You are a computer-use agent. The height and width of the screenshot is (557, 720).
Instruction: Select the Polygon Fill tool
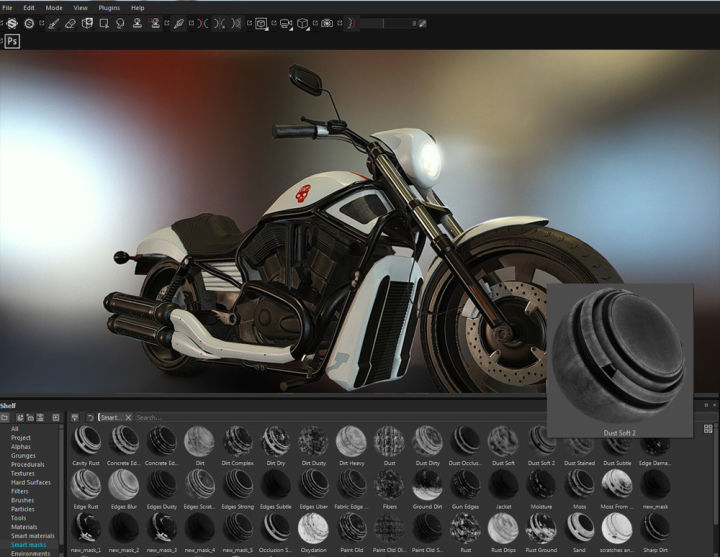104,23
